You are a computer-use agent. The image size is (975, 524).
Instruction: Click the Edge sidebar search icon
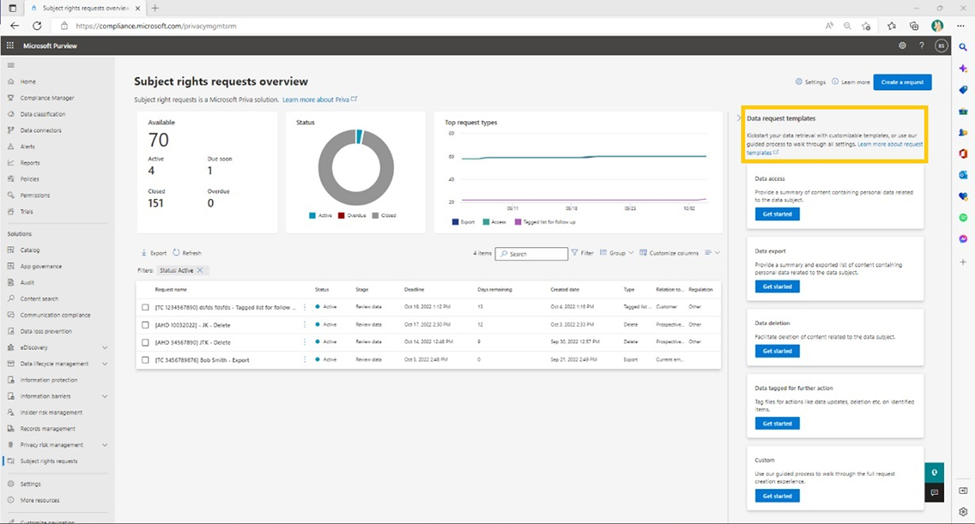pos(963,47)
